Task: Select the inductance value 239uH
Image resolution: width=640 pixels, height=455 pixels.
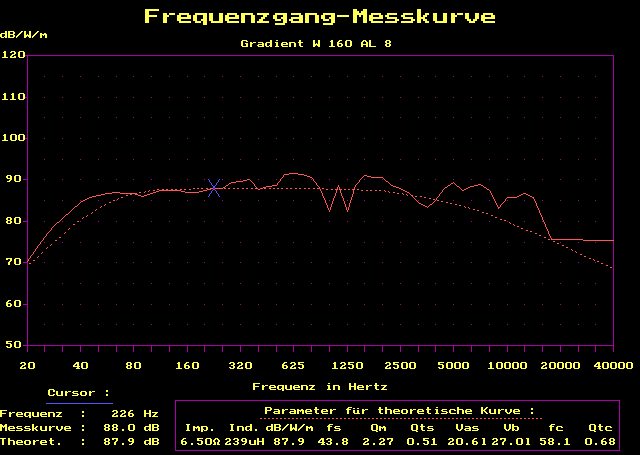Action: [246, 441]
